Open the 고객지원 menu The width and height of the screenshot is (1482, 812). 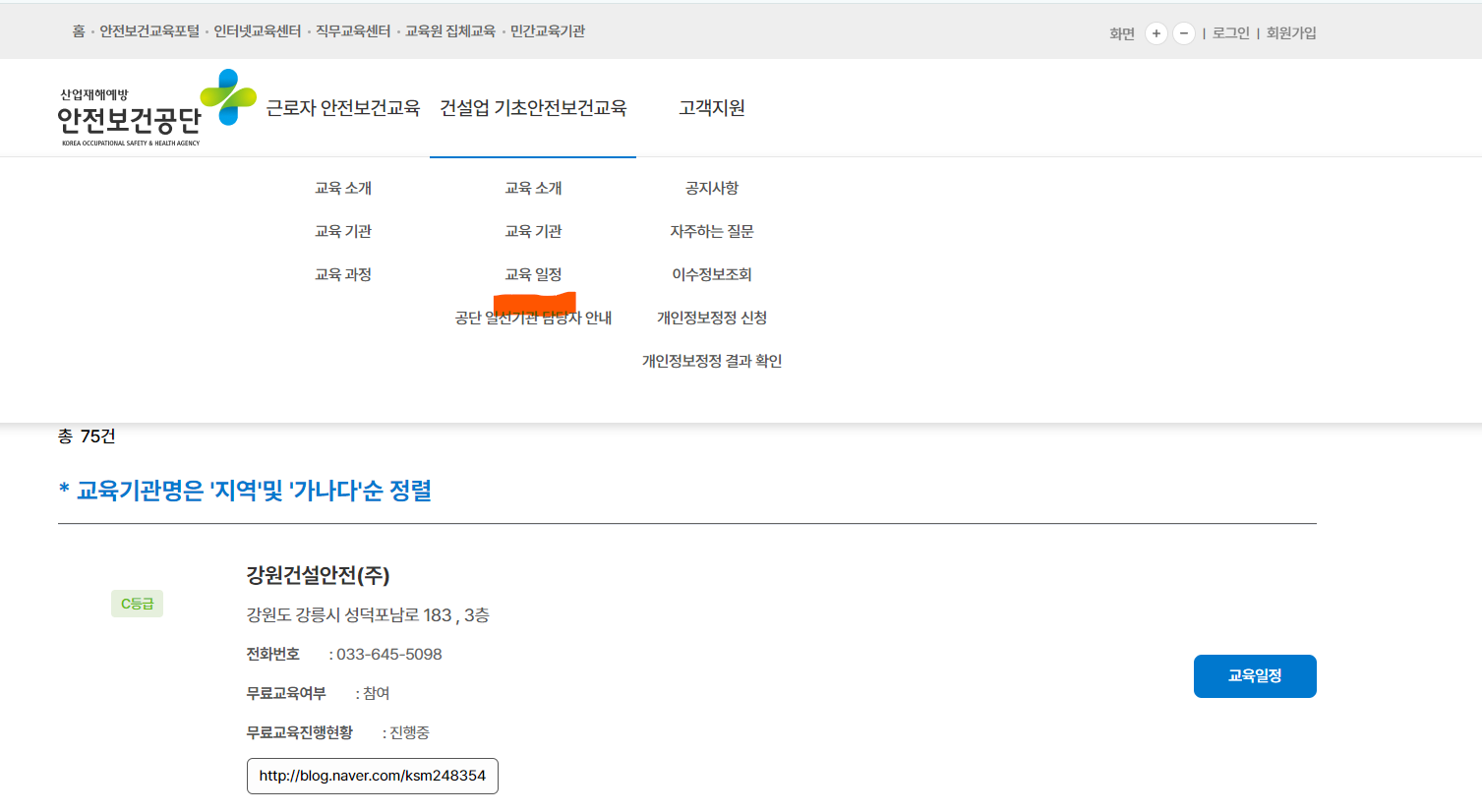(711, 108)
